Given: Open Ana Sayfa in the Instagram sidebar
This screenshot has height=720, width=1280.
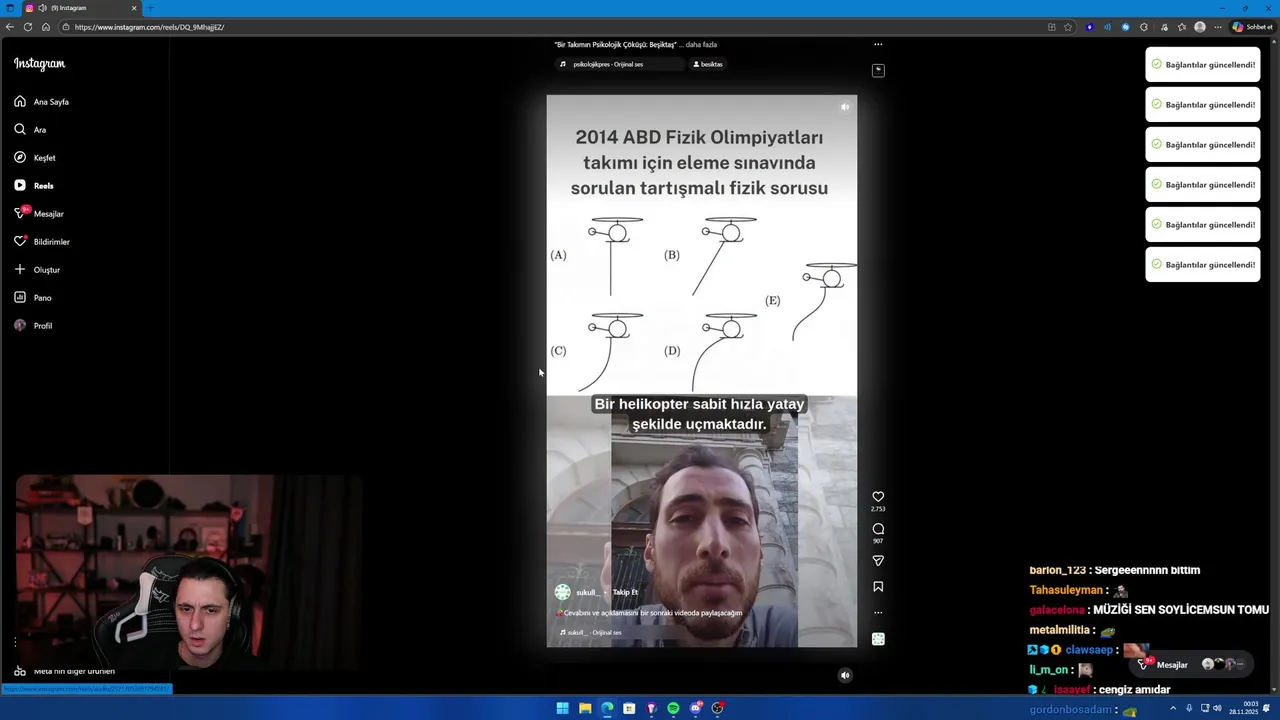Looking at the screenshot, I should point(42,102).
